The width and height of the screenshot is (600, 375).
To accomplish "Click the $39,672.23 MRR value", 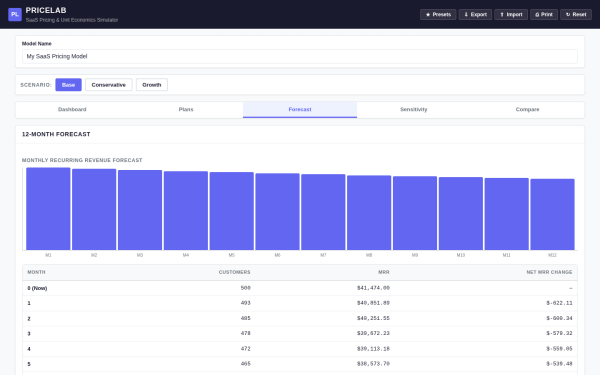I will click(x=373, y=333).
